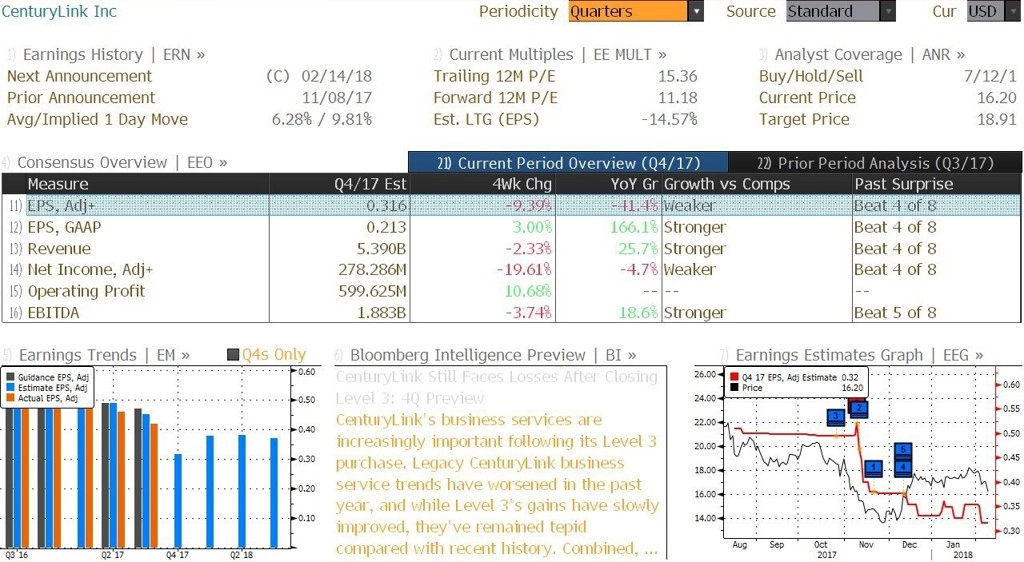Click event marker 4 on estimates graph

pyautogui.click(x=903, y=467)
